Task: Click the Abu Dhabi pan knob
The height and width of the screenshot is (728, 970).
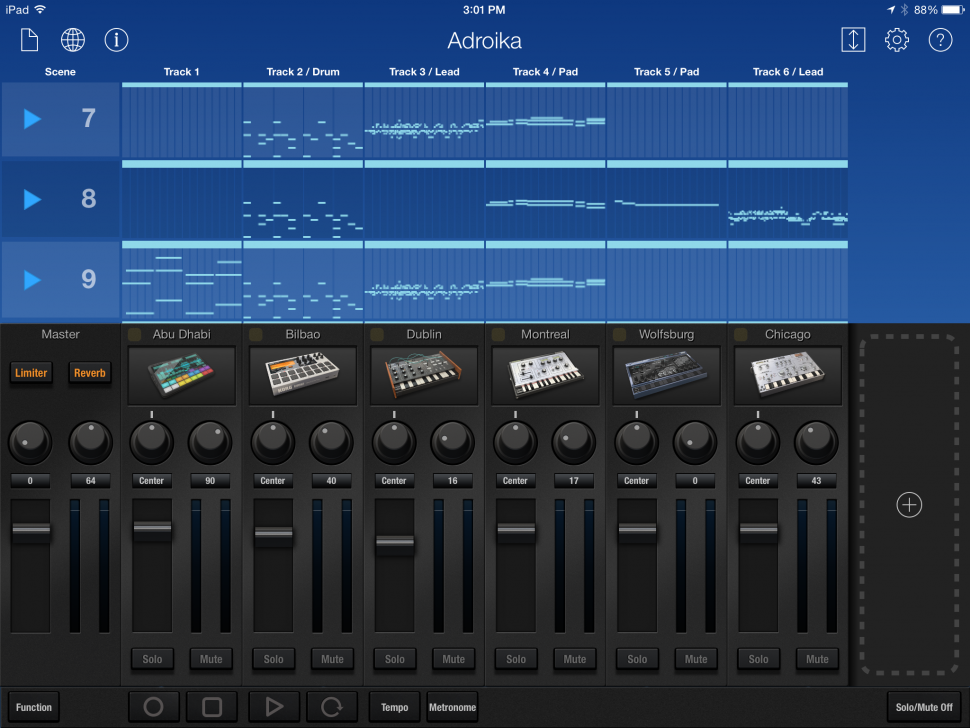Action: click(x=152, y=442)
